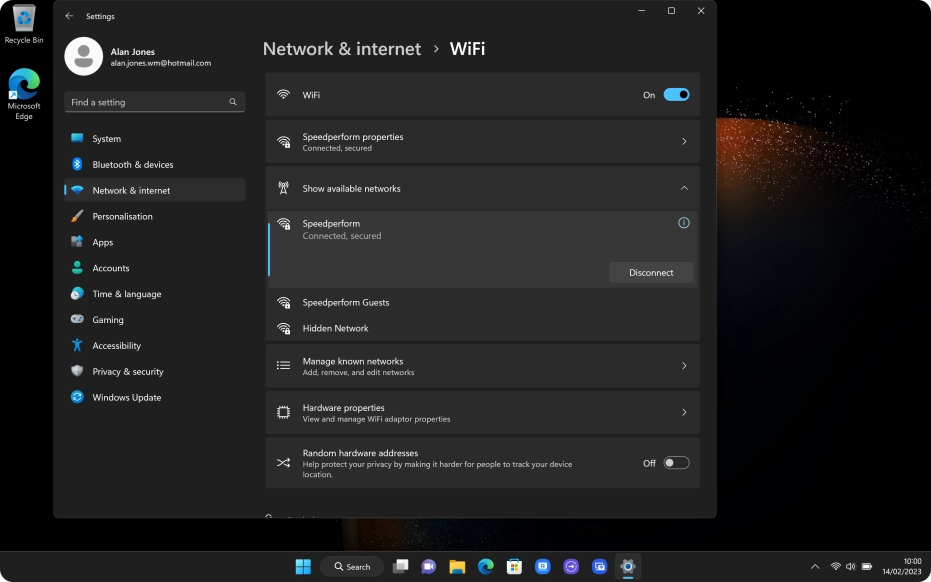Click the Speedperform info icon
931x582 pixels.
[684, 223]
